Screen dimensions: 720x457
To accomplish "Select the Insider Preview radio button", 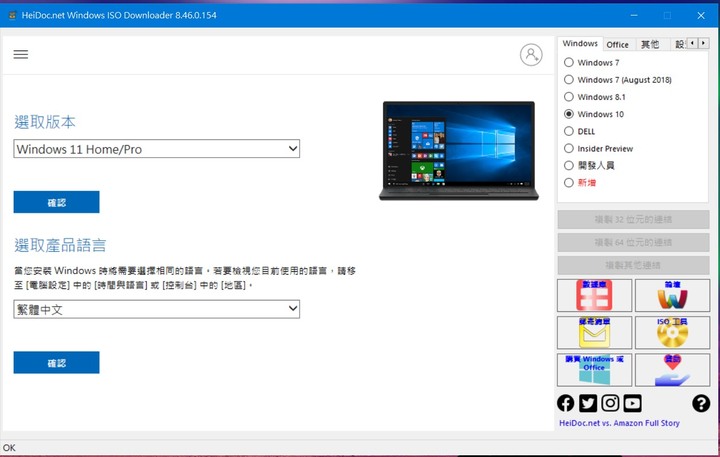I will tap(568, 148).
